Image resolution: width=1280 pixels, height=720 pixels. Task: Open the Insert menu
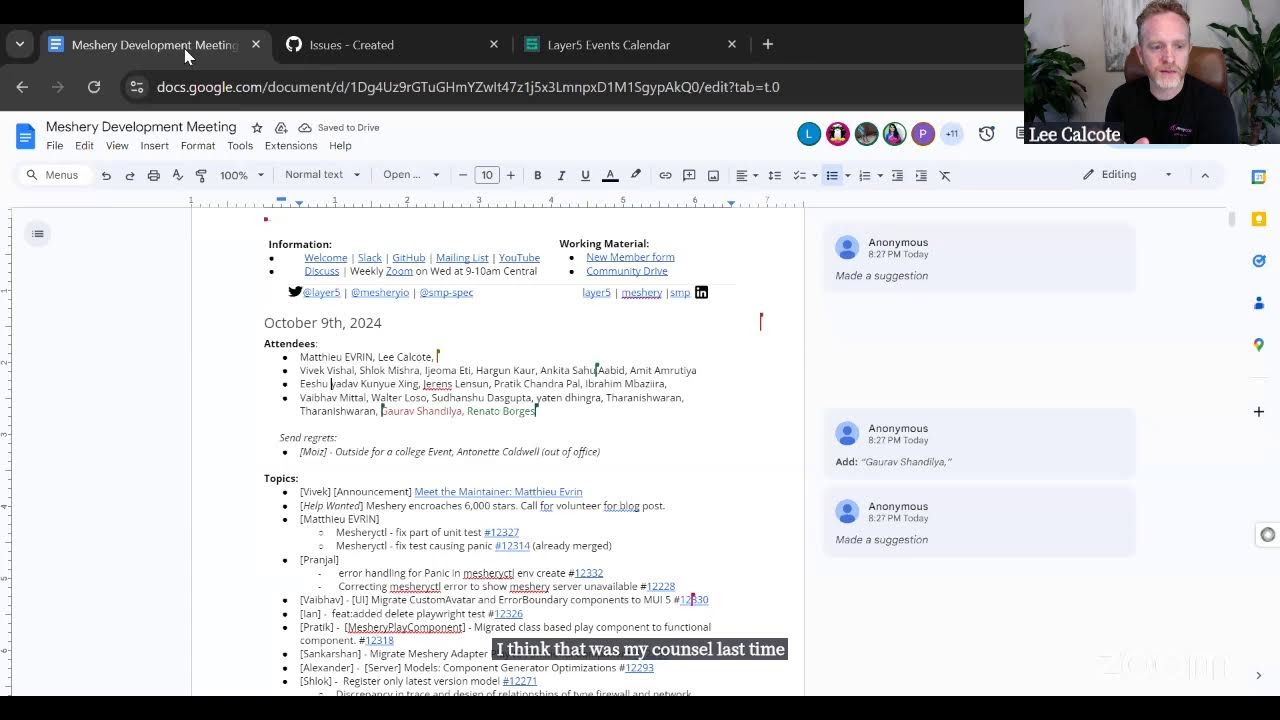coord(154,146)
